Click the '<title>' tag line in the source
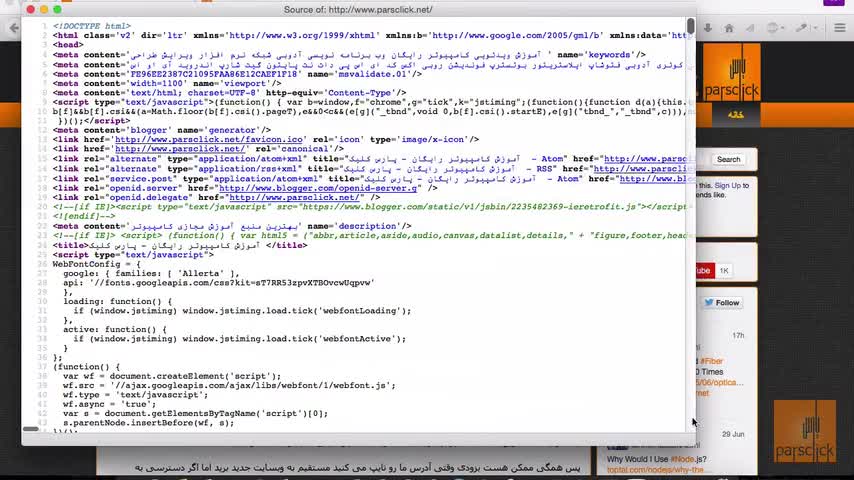The image size is (854, 480). [180, 246]
